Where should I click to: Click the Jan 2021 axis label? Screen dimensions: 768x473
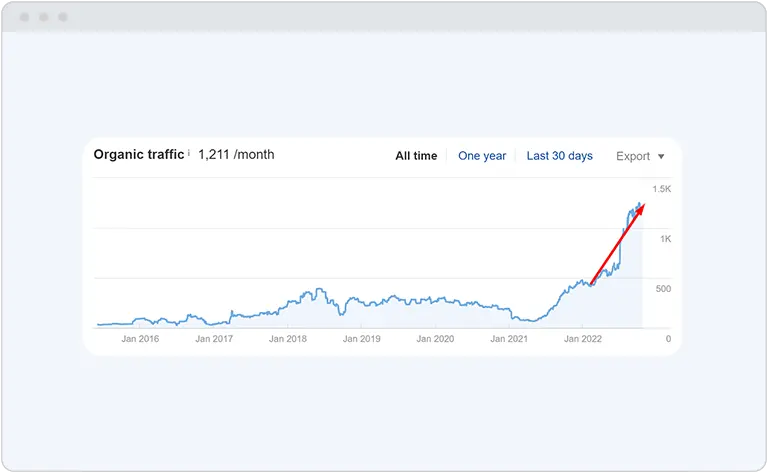tap(509, 338)
